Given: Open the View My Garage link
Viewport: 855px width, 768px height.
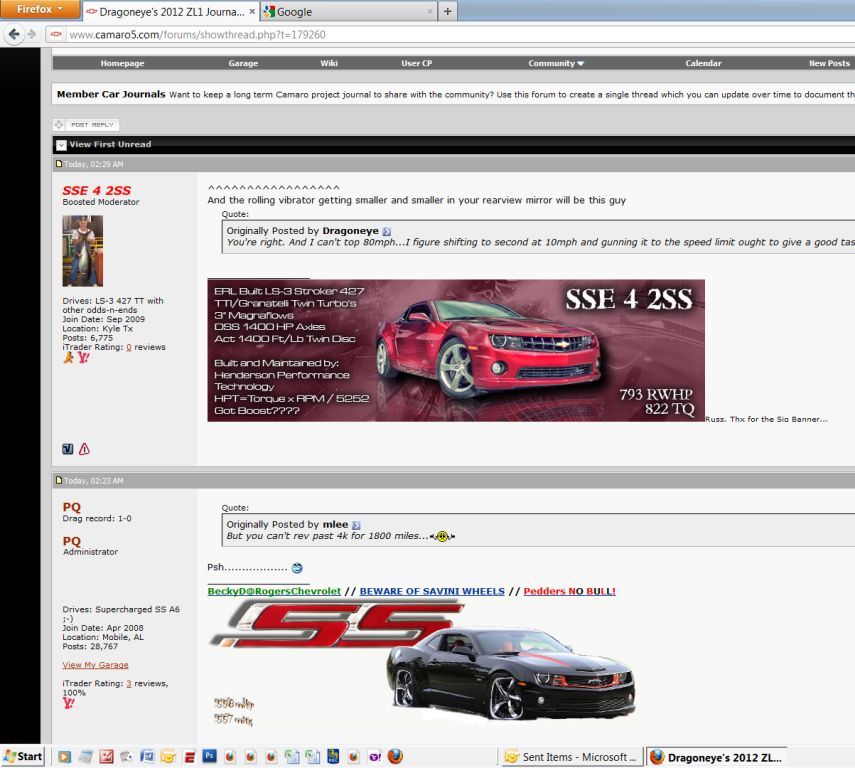Looking at the screenshot, I should pyautogui.click(x=95, y=665).
